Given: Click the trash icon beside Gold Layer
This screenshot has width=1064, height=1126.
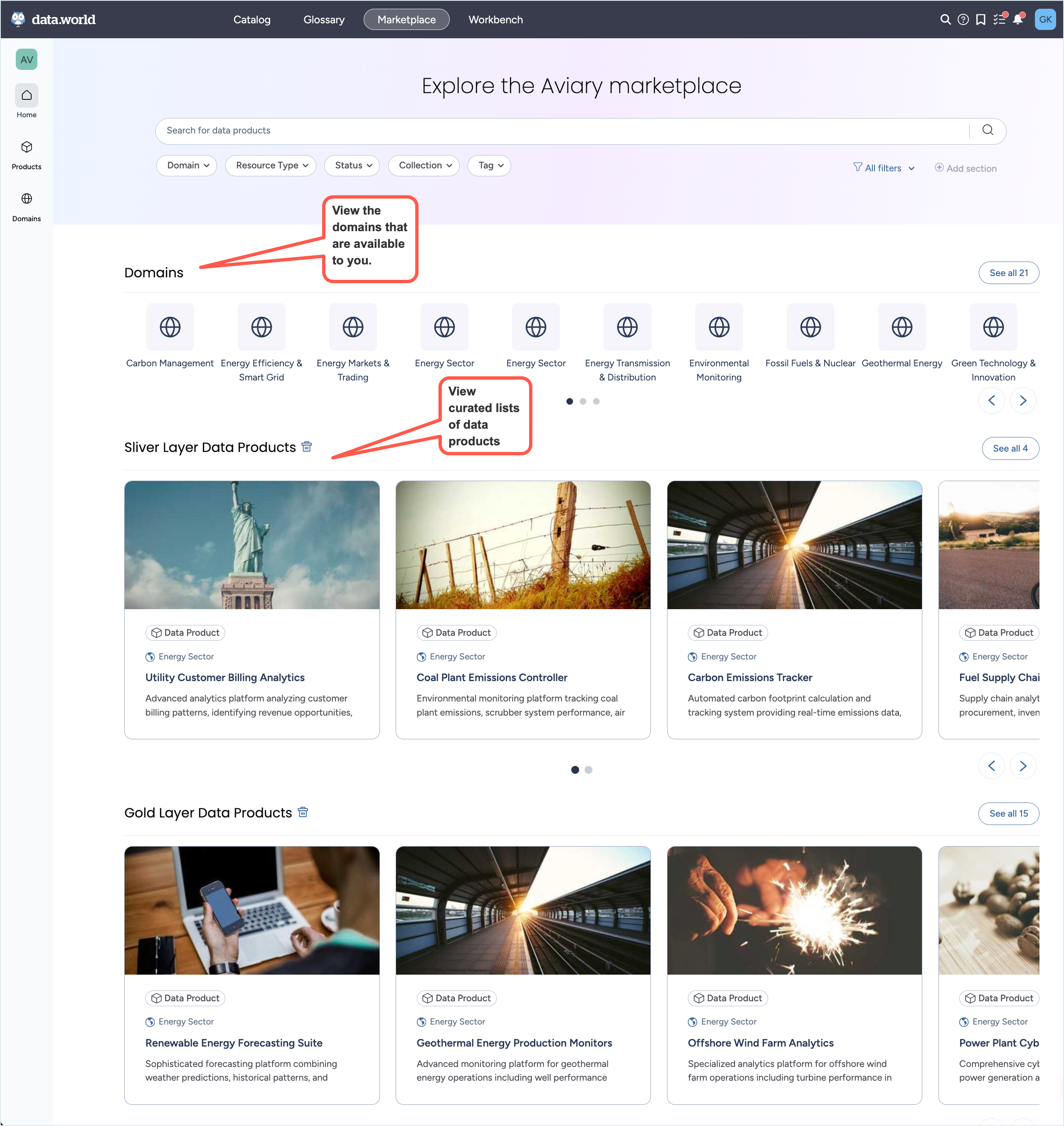Looking at the screenshot, I should 303,812.
